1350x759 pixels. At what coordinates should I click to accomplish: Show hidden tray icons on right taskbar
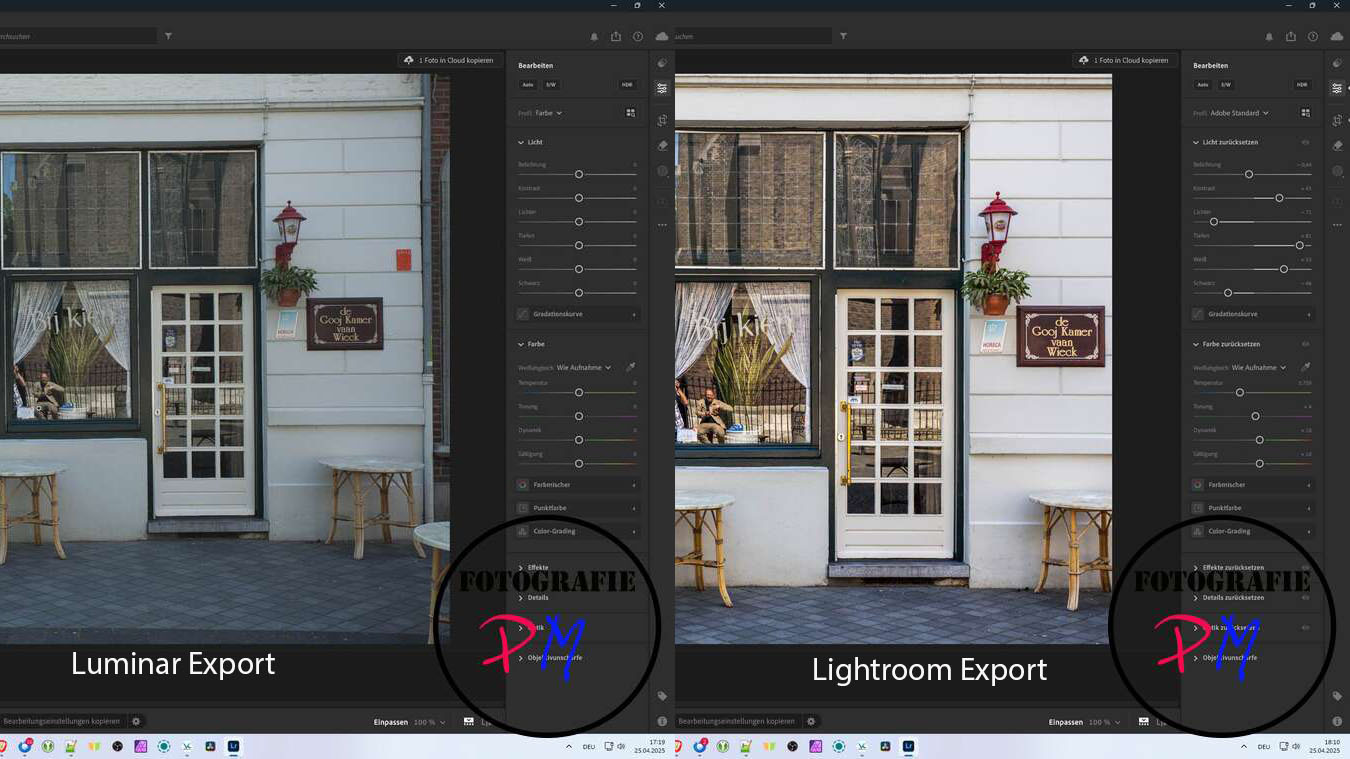click(x=1244, y=746)
